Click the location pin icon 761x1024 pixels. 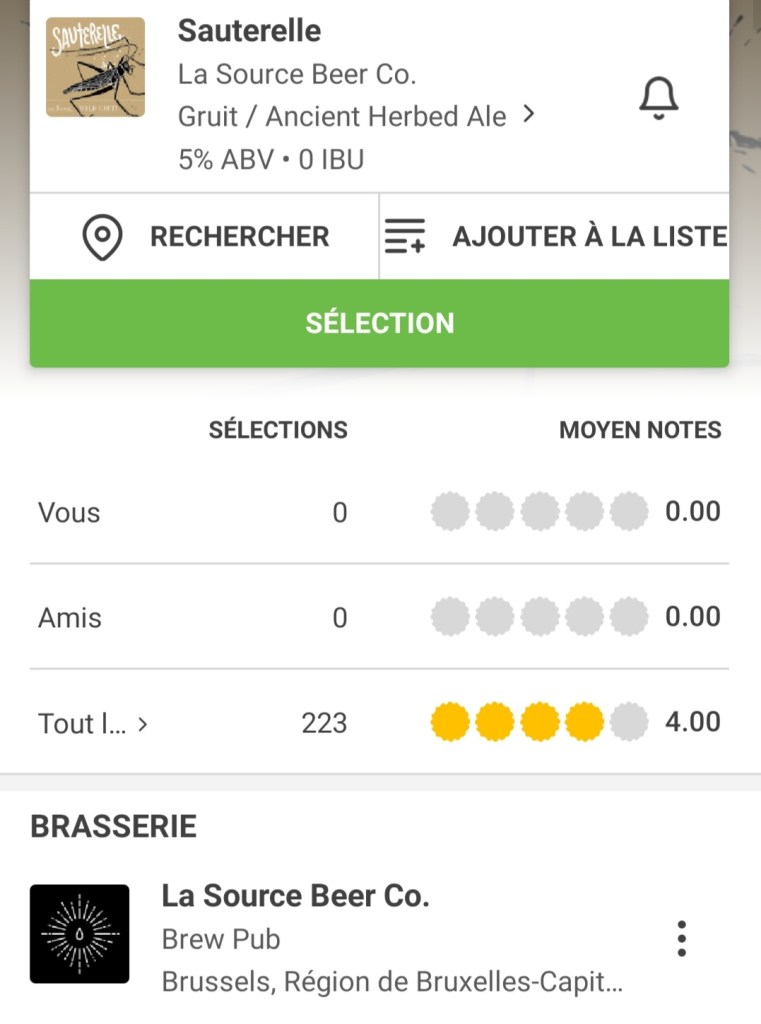coord(102,238)
